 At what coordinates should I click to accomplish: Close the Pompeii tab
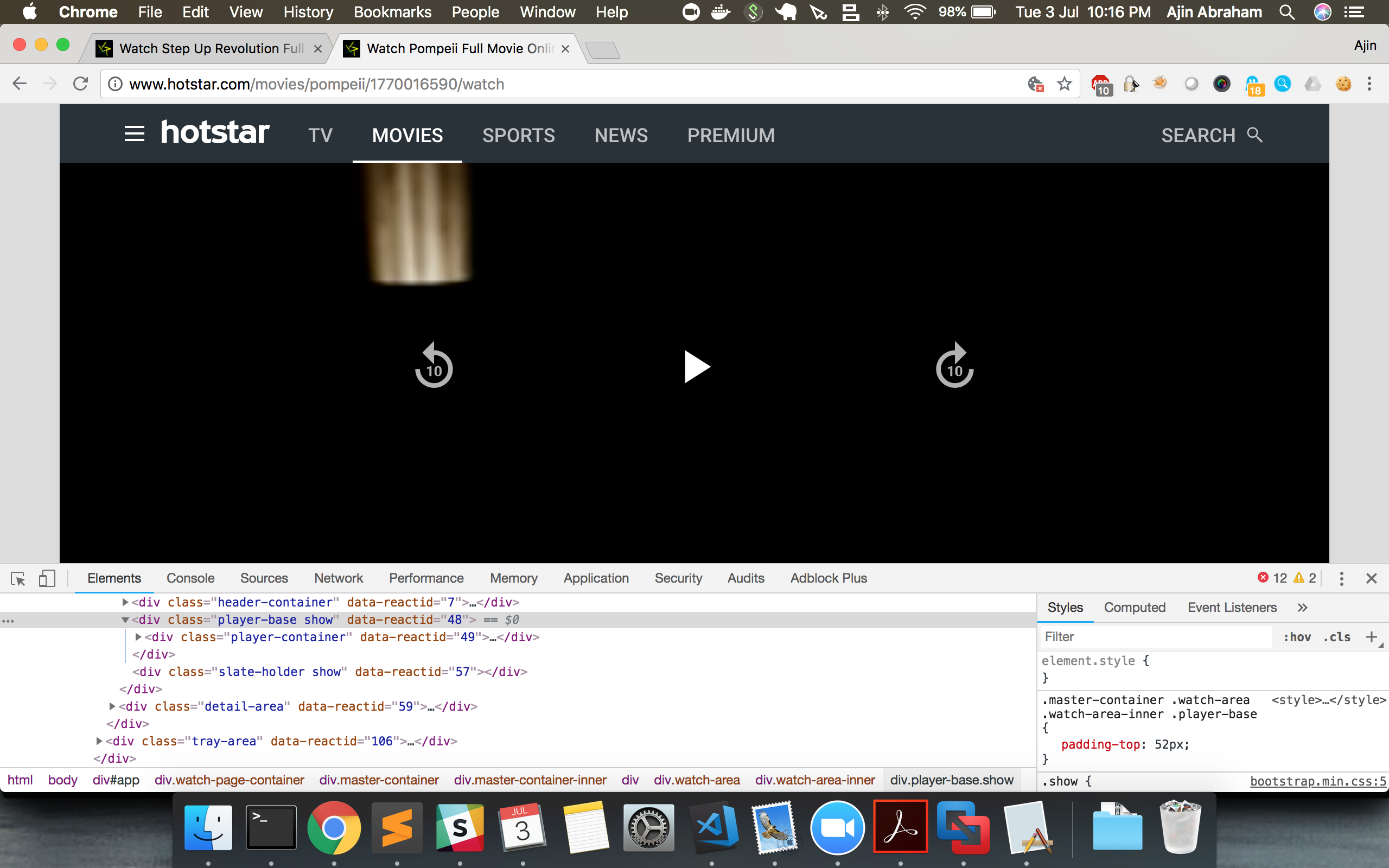[565, 49]
